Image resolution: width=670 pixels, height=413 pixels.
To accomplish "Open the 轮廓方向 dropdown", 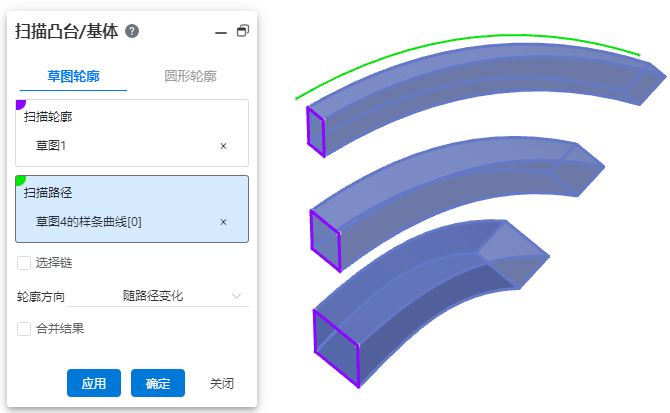I will coord(158,296).
